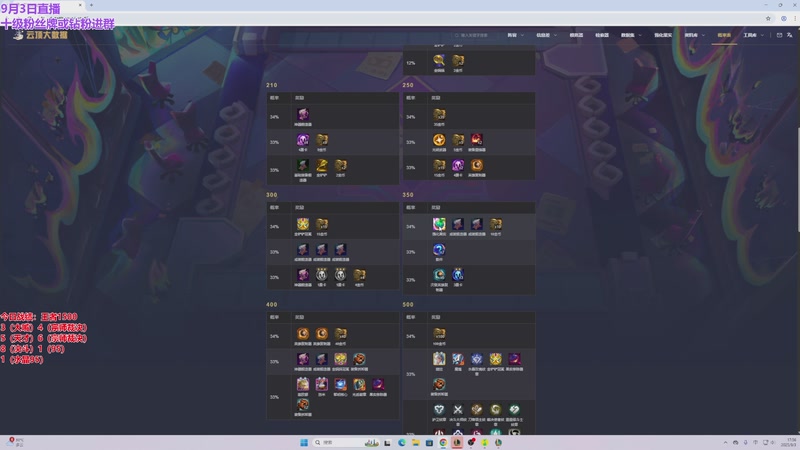
Task: Click the purple anvil icon in table 300
Action: click(303, 274)
